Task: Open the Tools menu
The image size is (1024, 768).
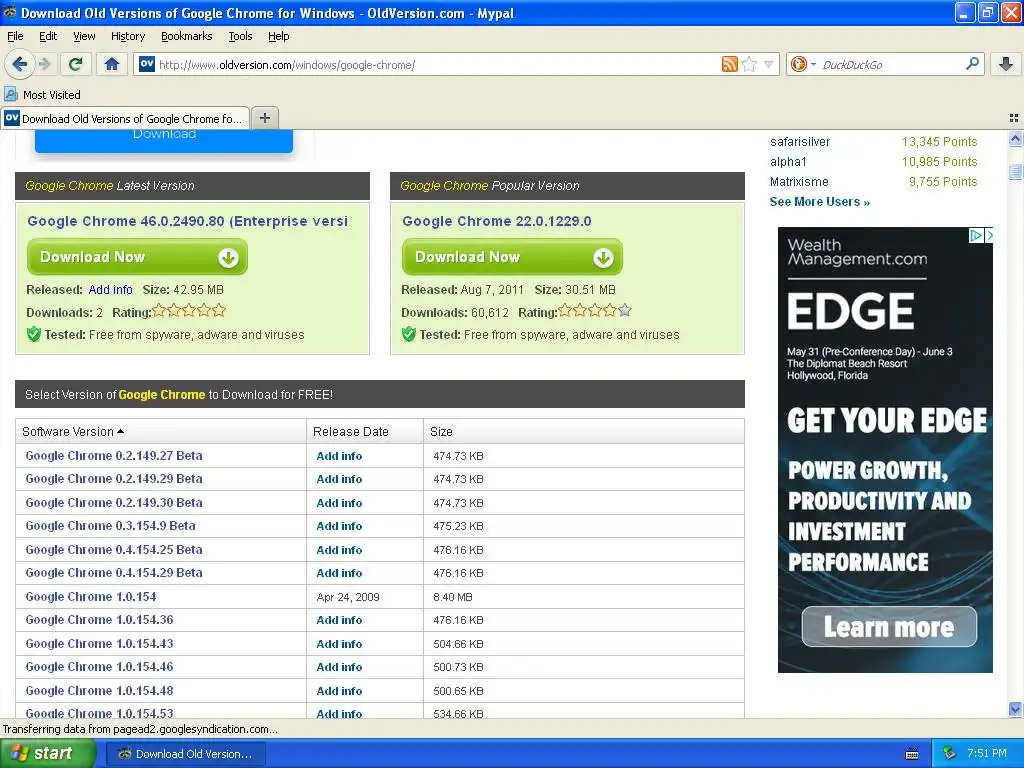Action: [x=240, y=36]
